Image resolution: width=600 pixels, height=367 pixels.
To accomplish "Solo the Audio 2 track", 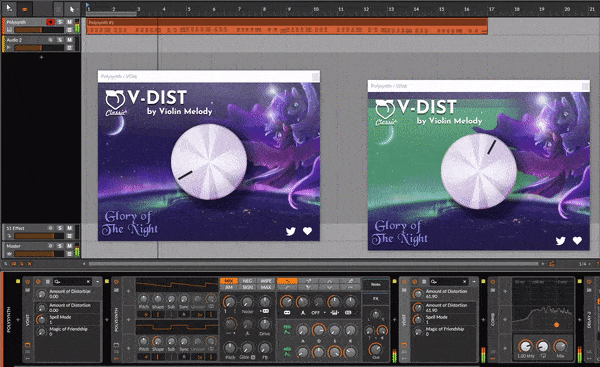I will point(60,40).
